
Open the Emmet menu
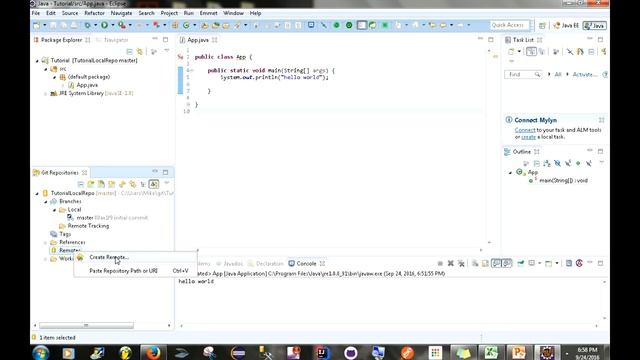pyautogui.click(x=208, y=13)
